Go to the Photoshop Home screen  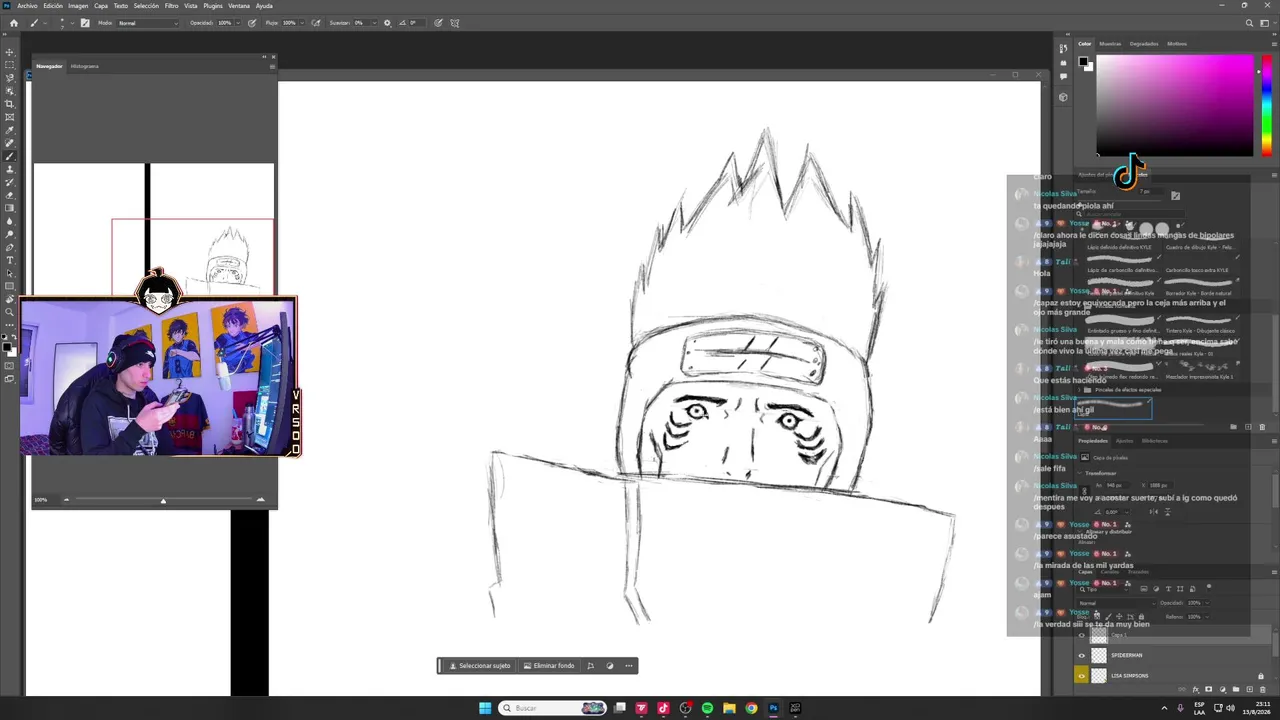click(x=13, y=23)
